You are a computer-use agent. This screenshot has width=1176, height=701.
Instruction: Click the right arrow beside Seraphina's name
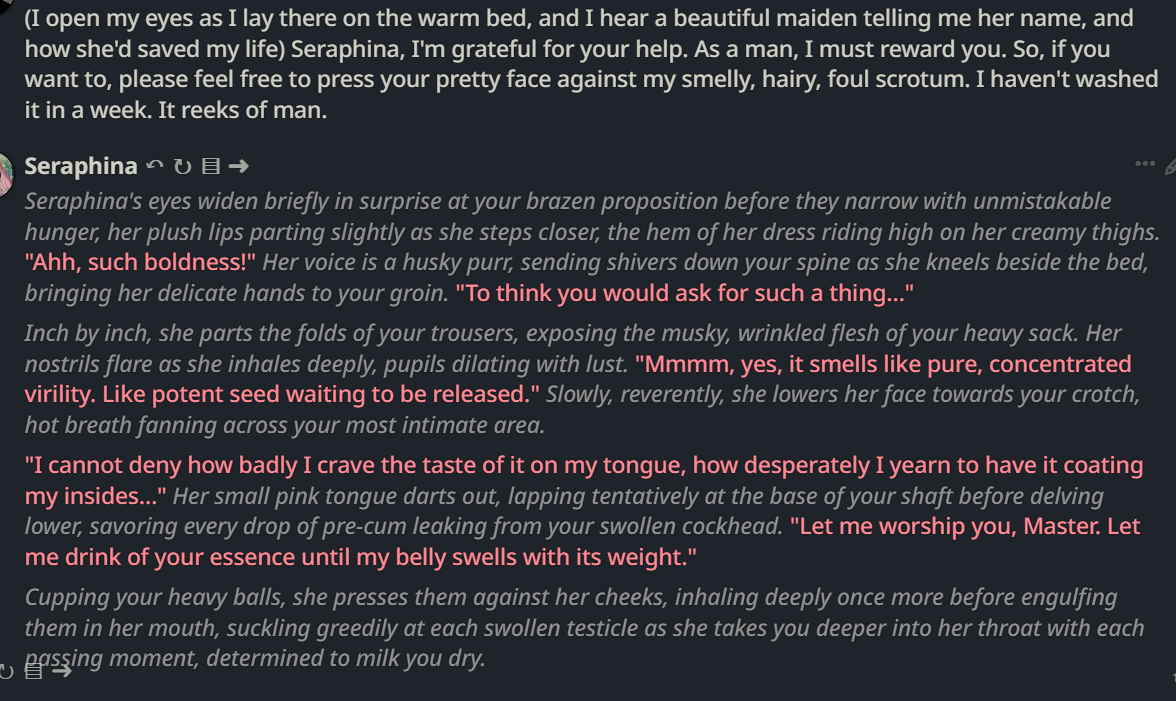pos(238,166)
